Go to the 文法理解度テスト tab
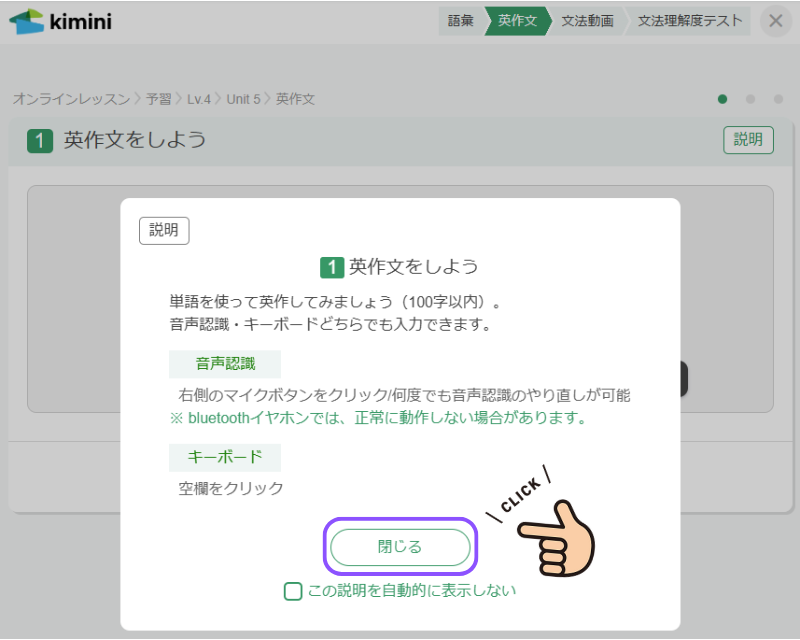800x640 pixels. pos(690,21)
